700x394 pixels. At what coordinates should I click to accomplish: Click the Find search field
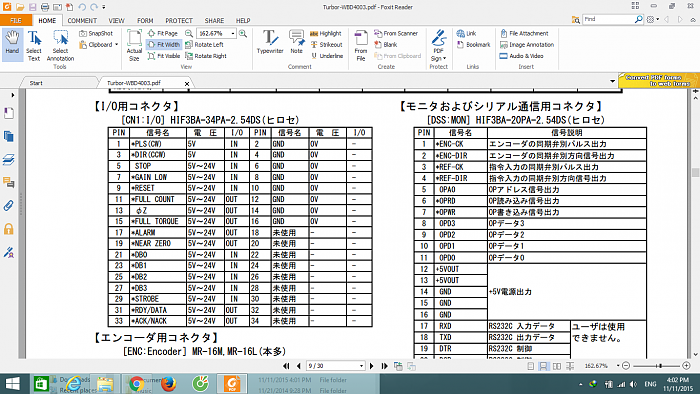coord(608,20)
